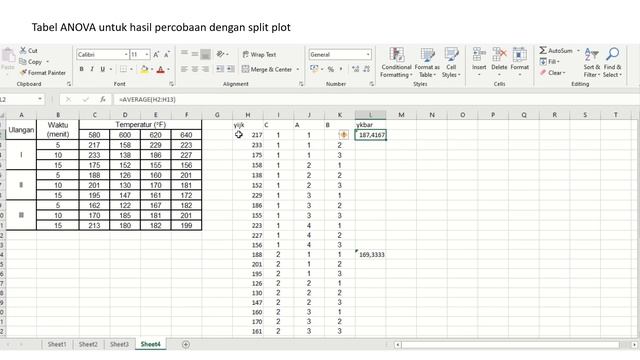Click the Insert cells button

(479, 62)
